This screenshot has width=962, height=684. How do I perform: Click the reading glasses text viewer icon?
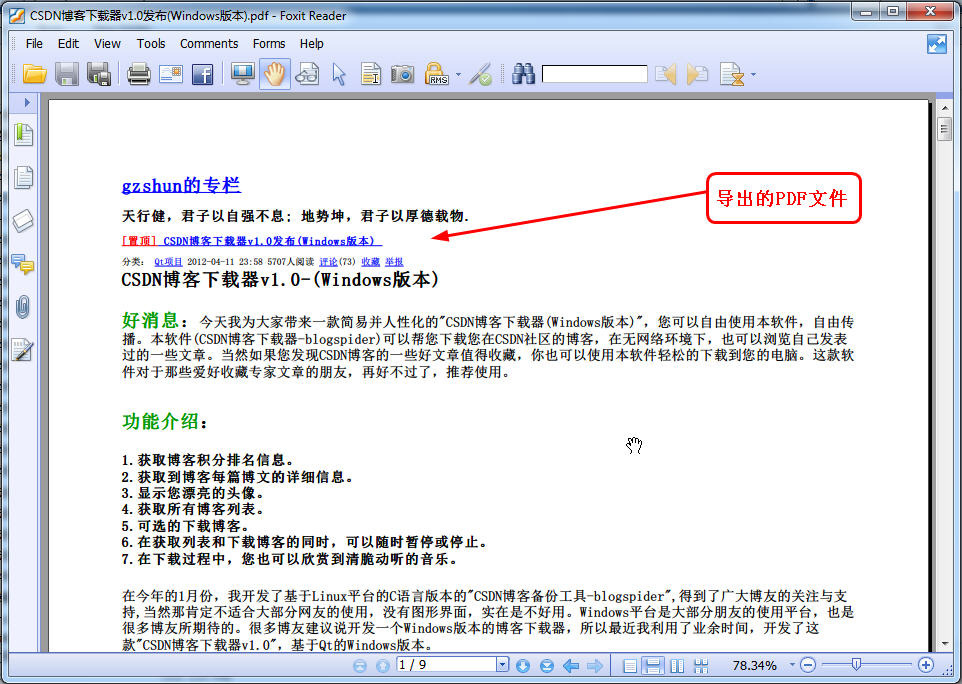click(x=307, y=74)
